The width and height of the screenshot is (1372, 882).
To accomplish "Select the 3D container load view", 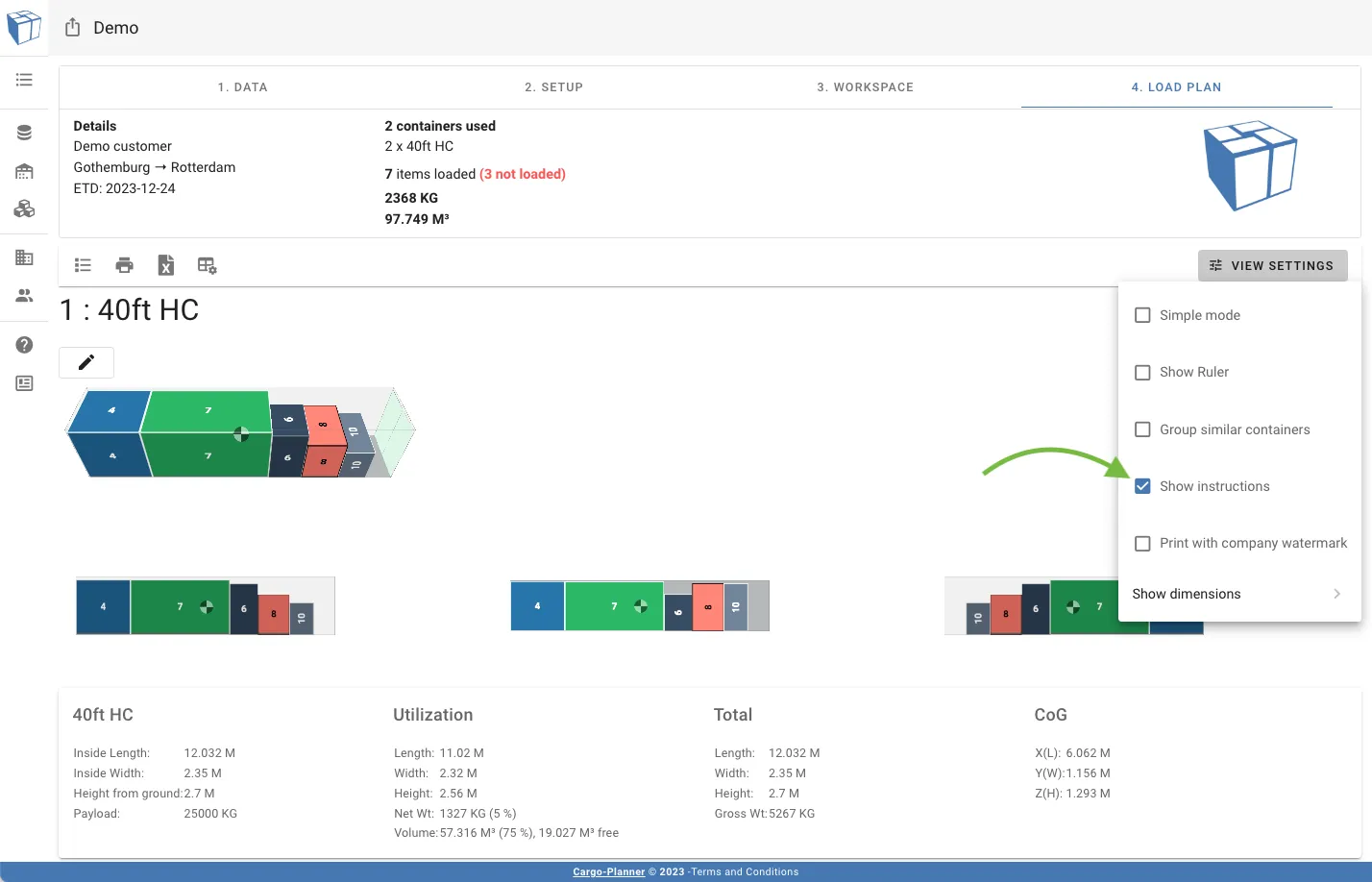I will click(x=240, y=433).
